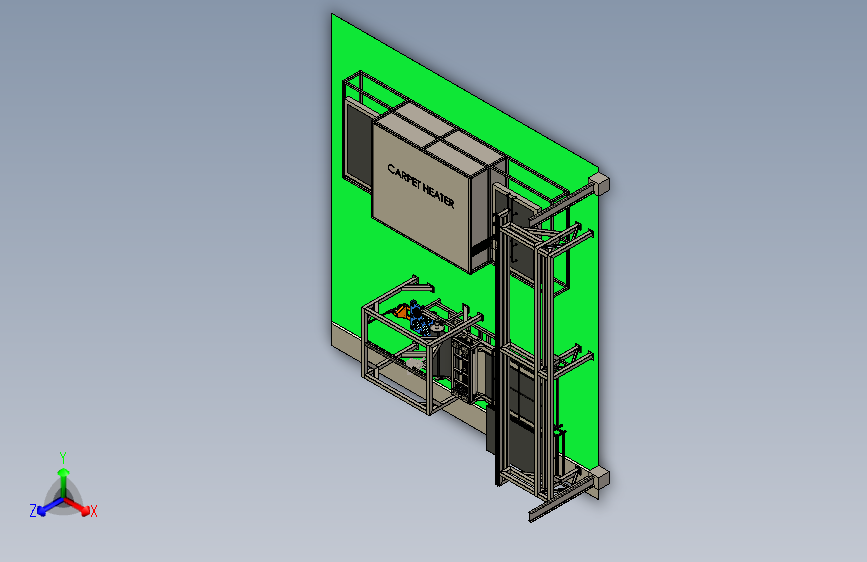Pick the orange component inside the lower frame
This screenshot has height=562, width=867.
click(x=402, y=311)
